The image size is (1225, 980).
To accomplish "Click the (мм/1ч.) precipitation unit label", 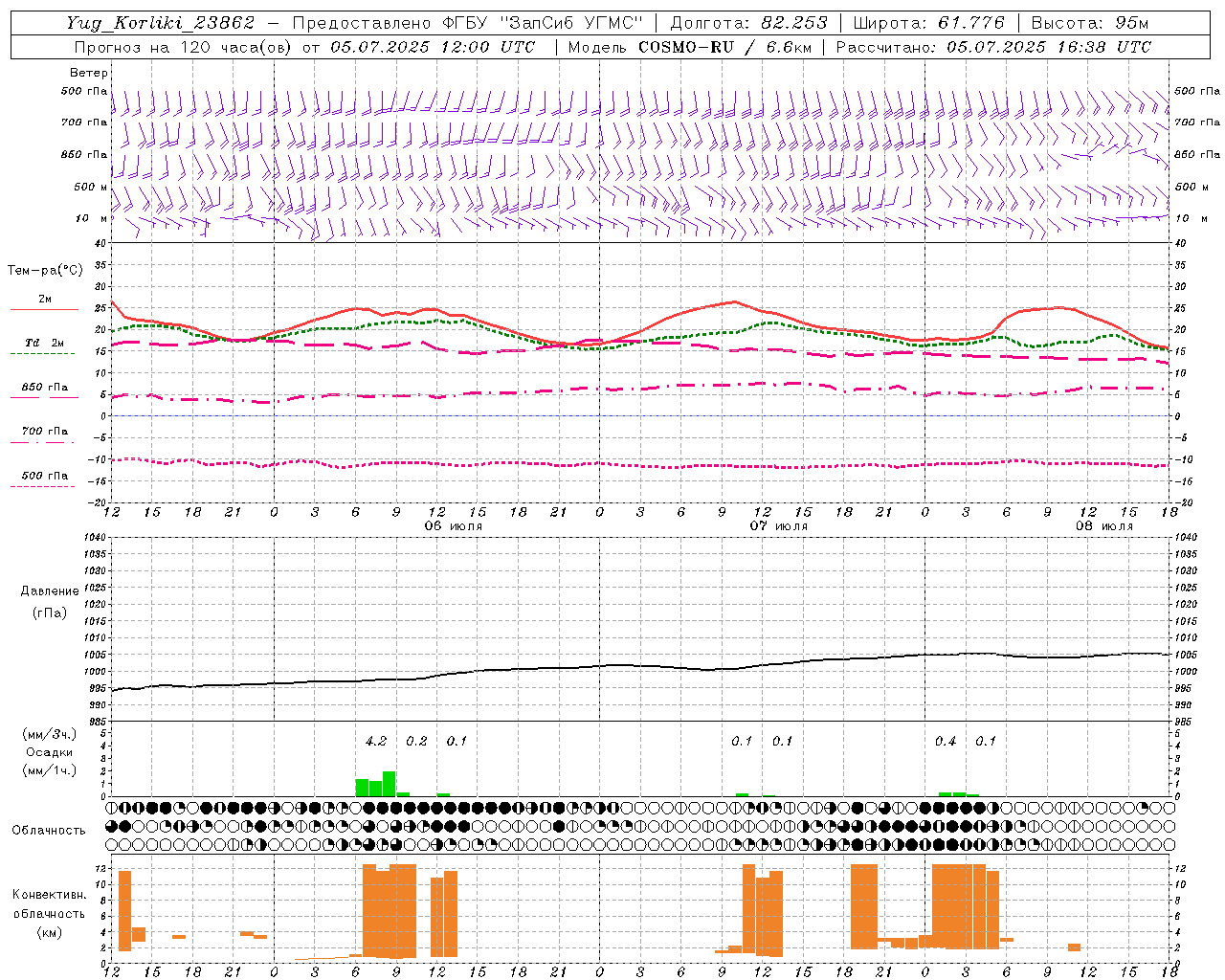I will coord(50,770).
